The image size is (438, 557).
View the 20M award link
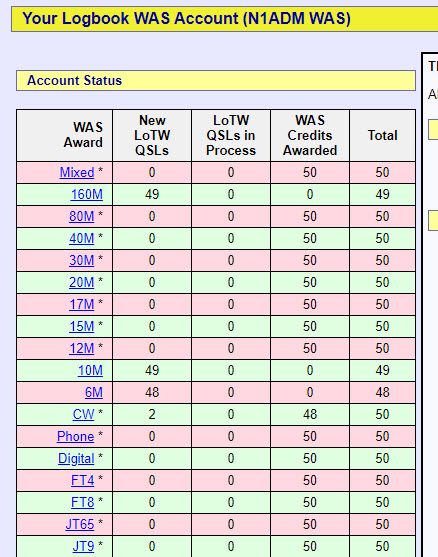pos(81,283)
